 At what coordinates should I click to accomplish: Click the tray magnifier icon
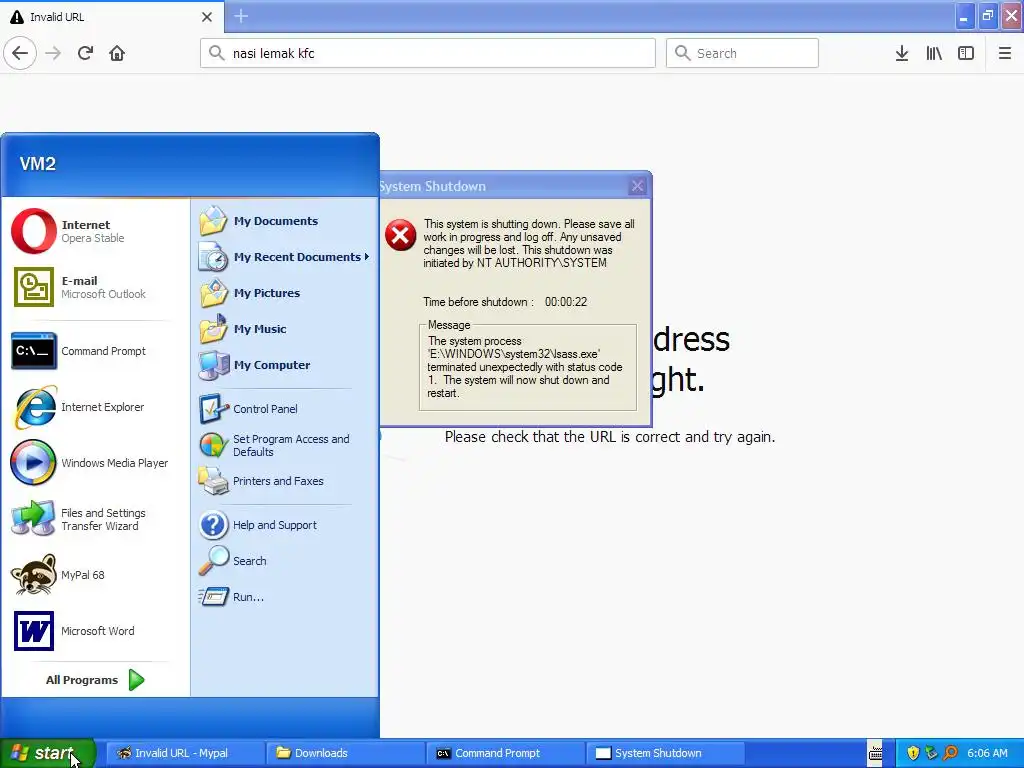950,753
